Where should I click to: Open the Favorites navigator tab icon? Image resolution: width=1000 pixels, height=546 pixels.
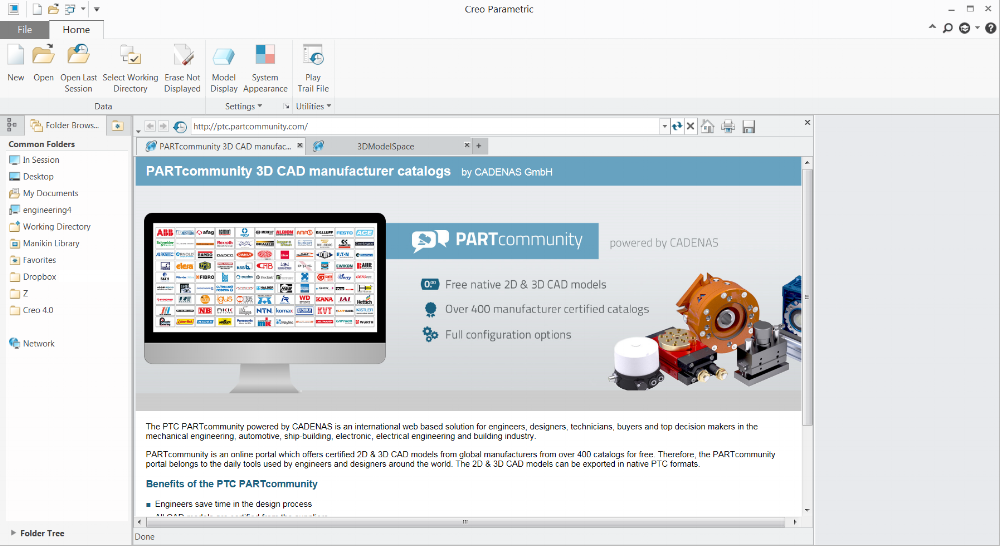point(117,125)
